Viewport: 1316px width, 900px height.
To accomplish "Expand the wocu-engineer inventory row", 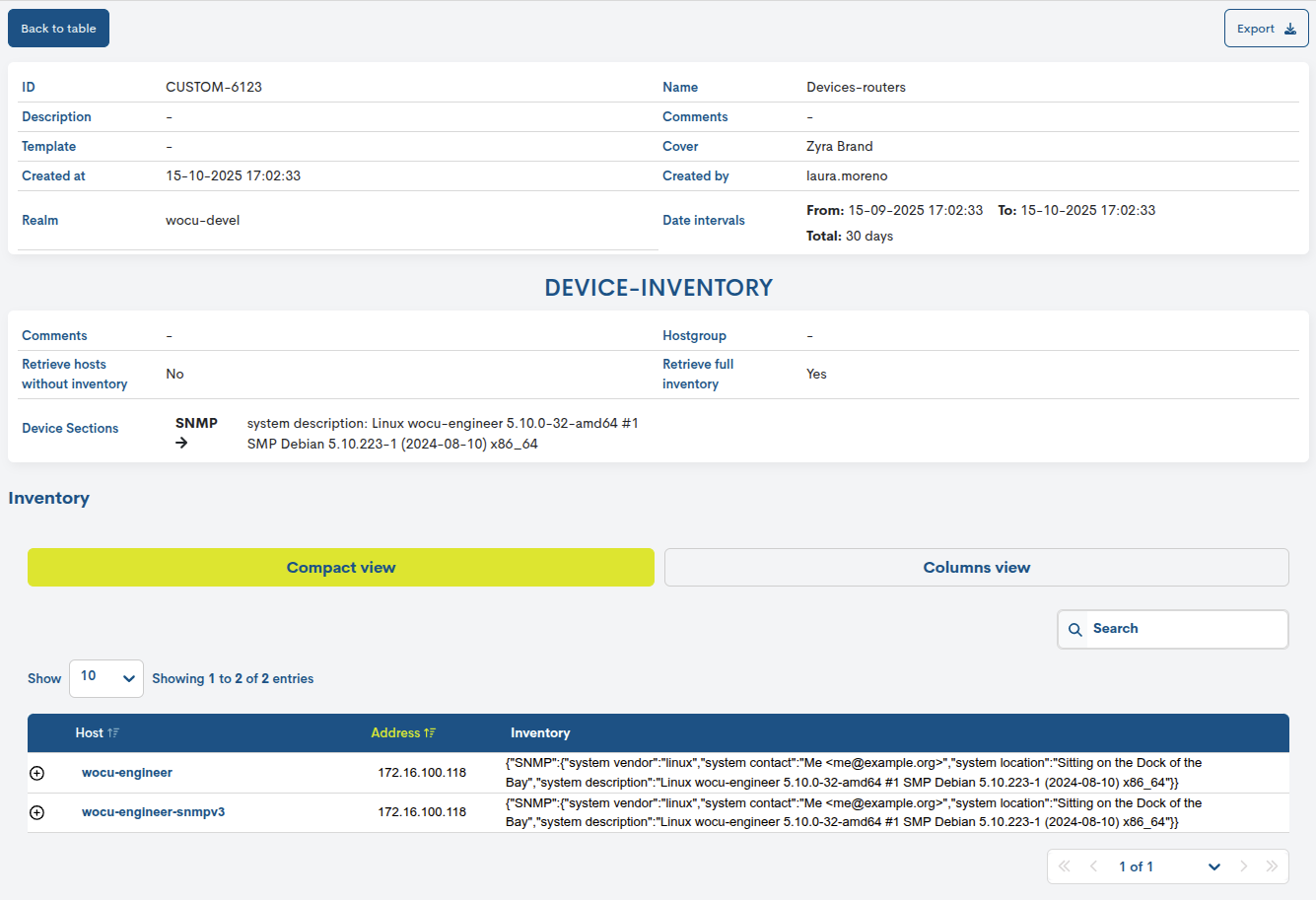I will pos(36,773).
